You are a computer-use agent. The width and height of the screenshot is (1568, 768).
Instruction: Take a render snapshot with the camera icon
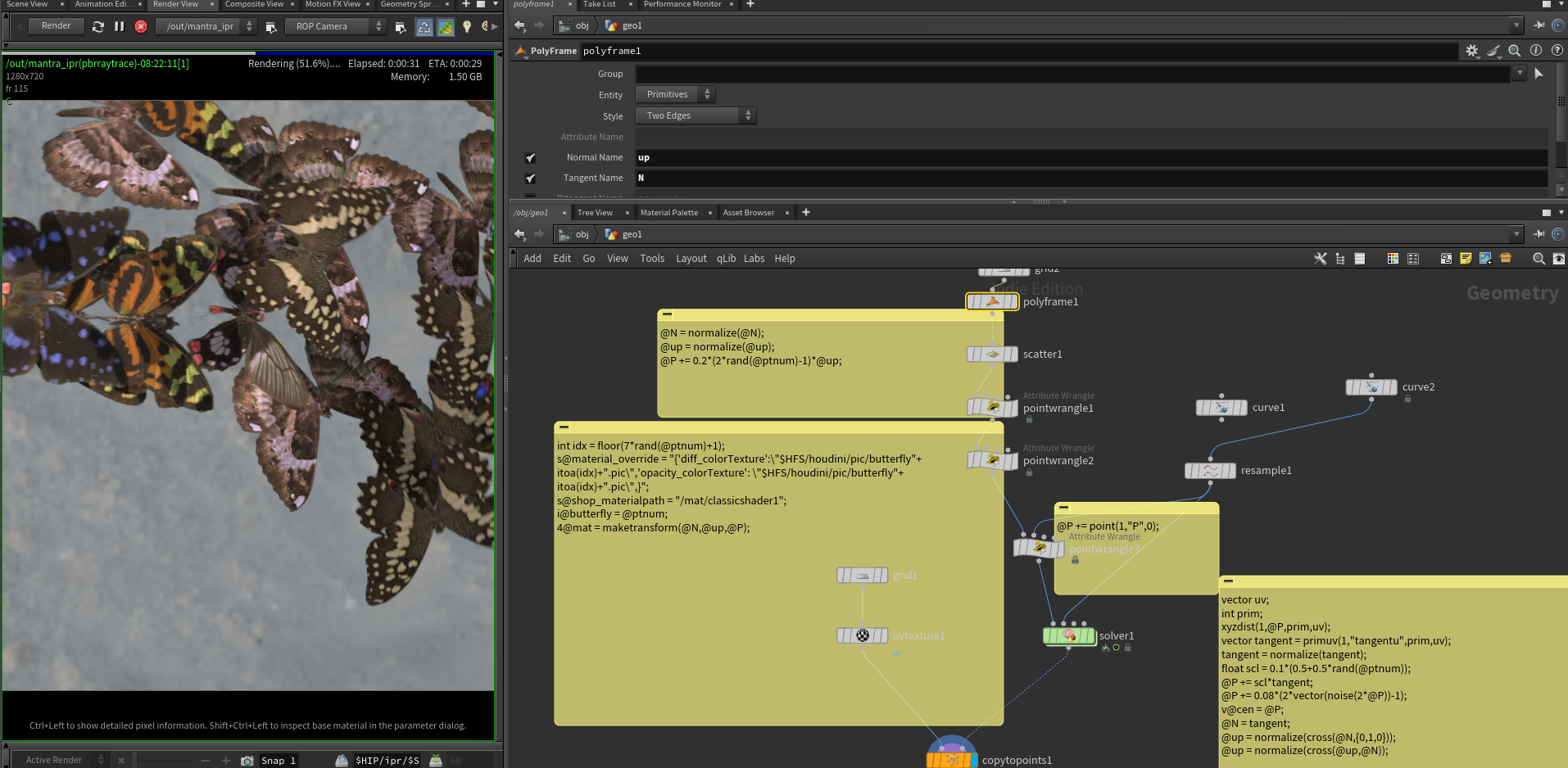247,761
